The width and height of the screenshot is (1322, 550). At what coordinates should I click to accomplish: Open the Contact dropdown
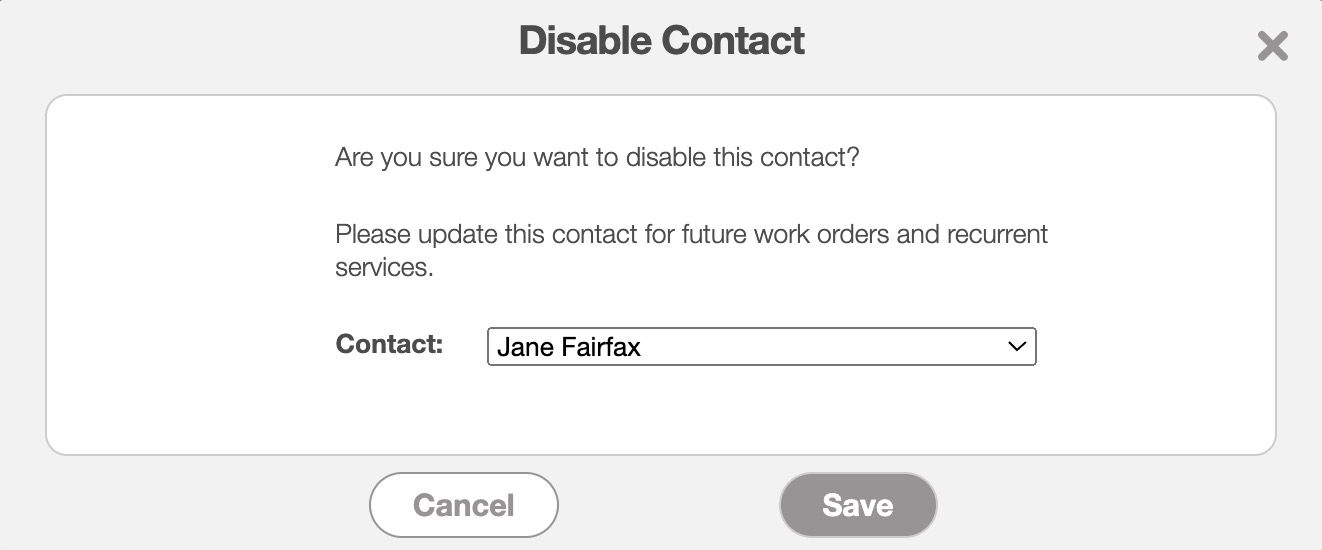pos(761,347)
